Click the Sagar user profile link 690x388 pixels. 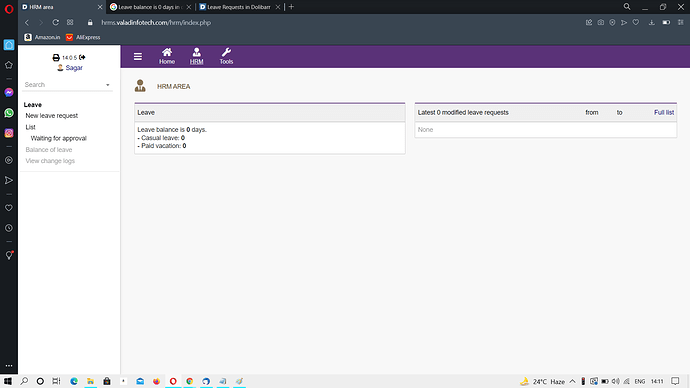pyautogui.click(x=74, y=68)
